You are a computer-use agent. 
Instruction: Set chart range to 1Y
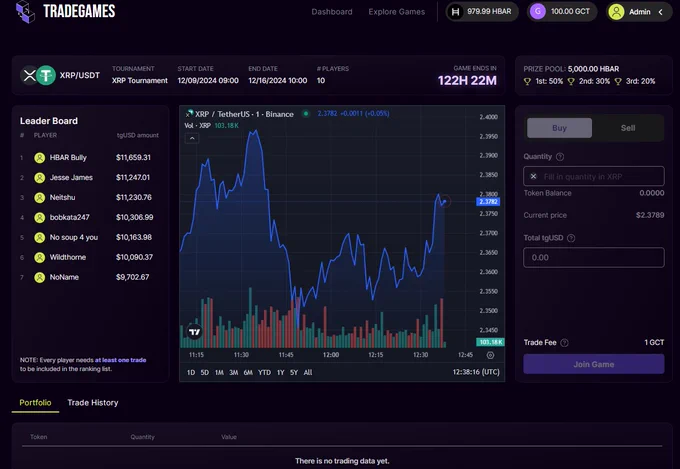tap(281, 372)
